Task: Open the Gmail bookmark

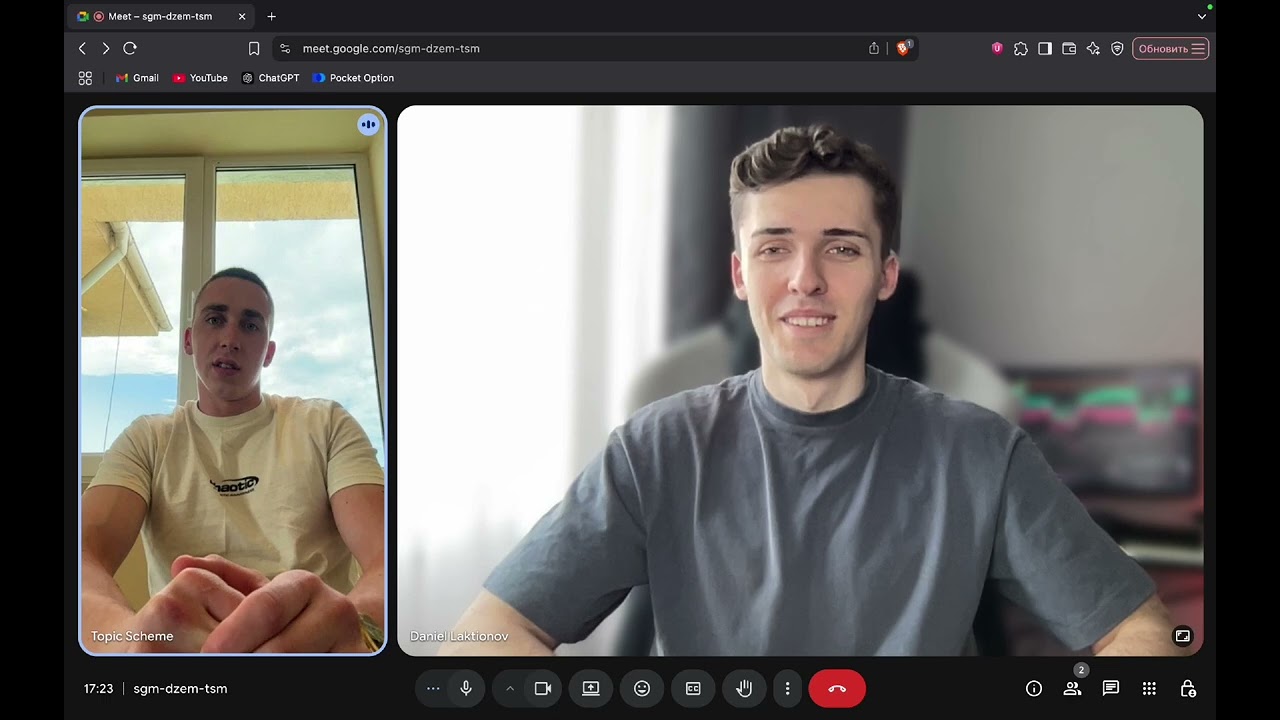Action: [137, 78]
